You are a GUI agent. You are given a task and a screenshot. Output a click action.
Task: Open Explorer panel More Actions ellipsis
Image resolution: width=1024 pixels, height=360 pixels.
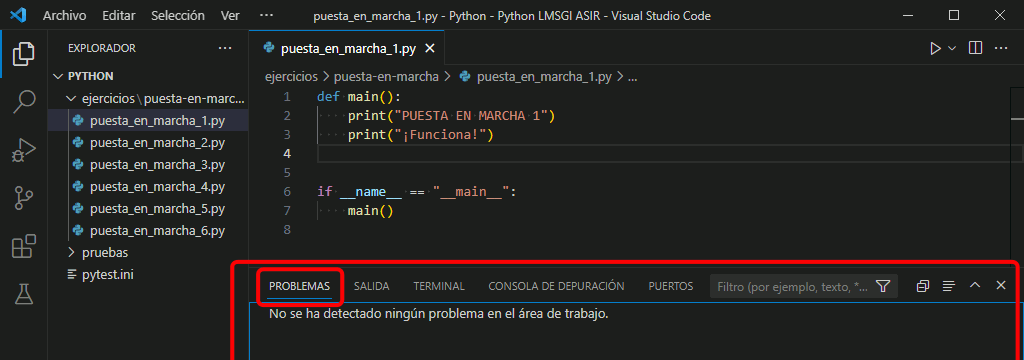click(225, 48)
